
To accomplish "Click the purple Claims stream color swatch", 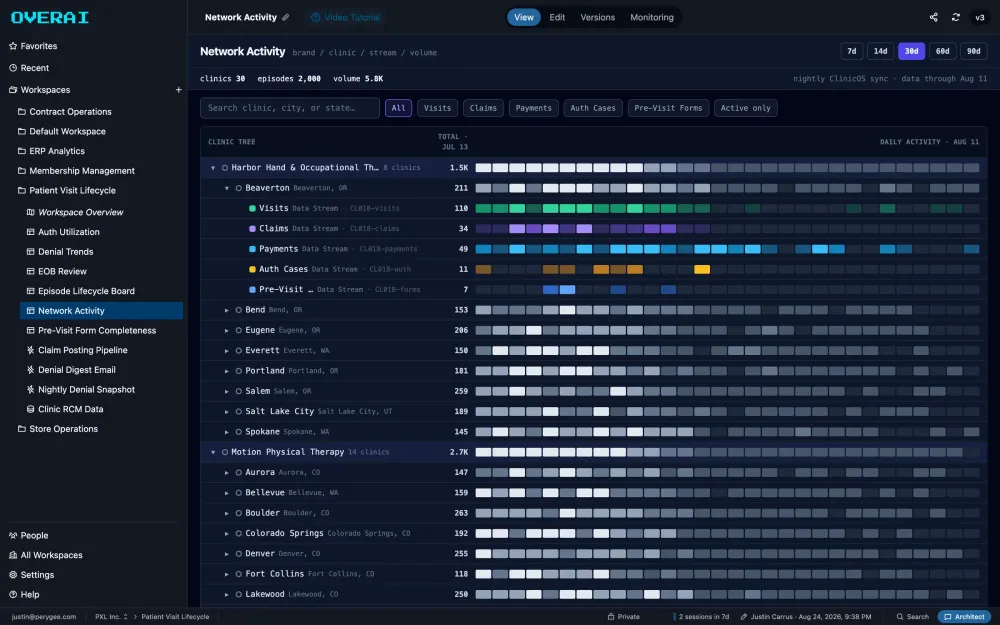I will coord(252,229).
